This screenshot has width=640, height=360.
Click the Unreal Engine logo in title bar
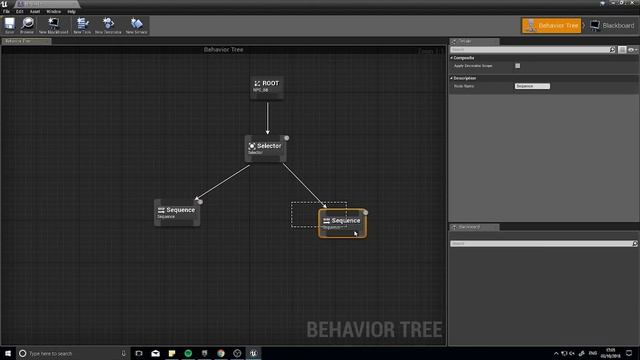pos(4,4)
